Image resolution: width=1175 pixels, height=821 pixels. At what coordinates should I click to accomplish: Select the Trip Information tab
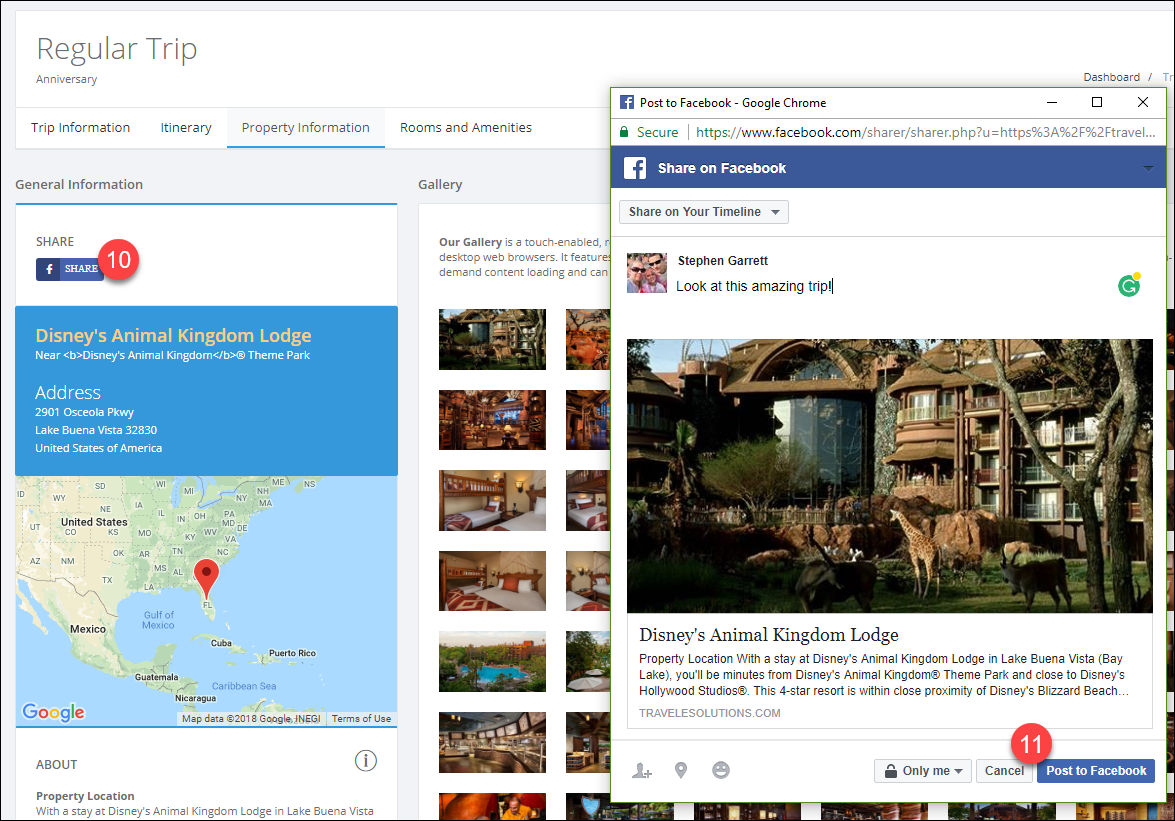coord(80,128)
